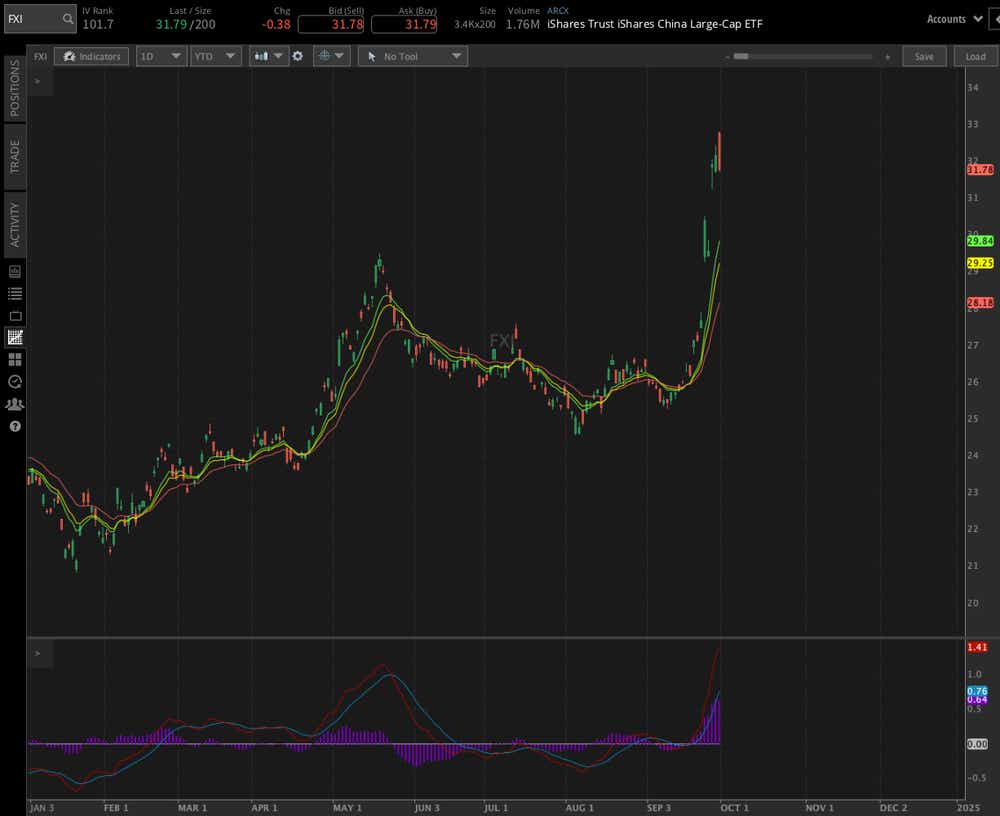
Task: Click the clock history sidebar icon
Action: 15,381
